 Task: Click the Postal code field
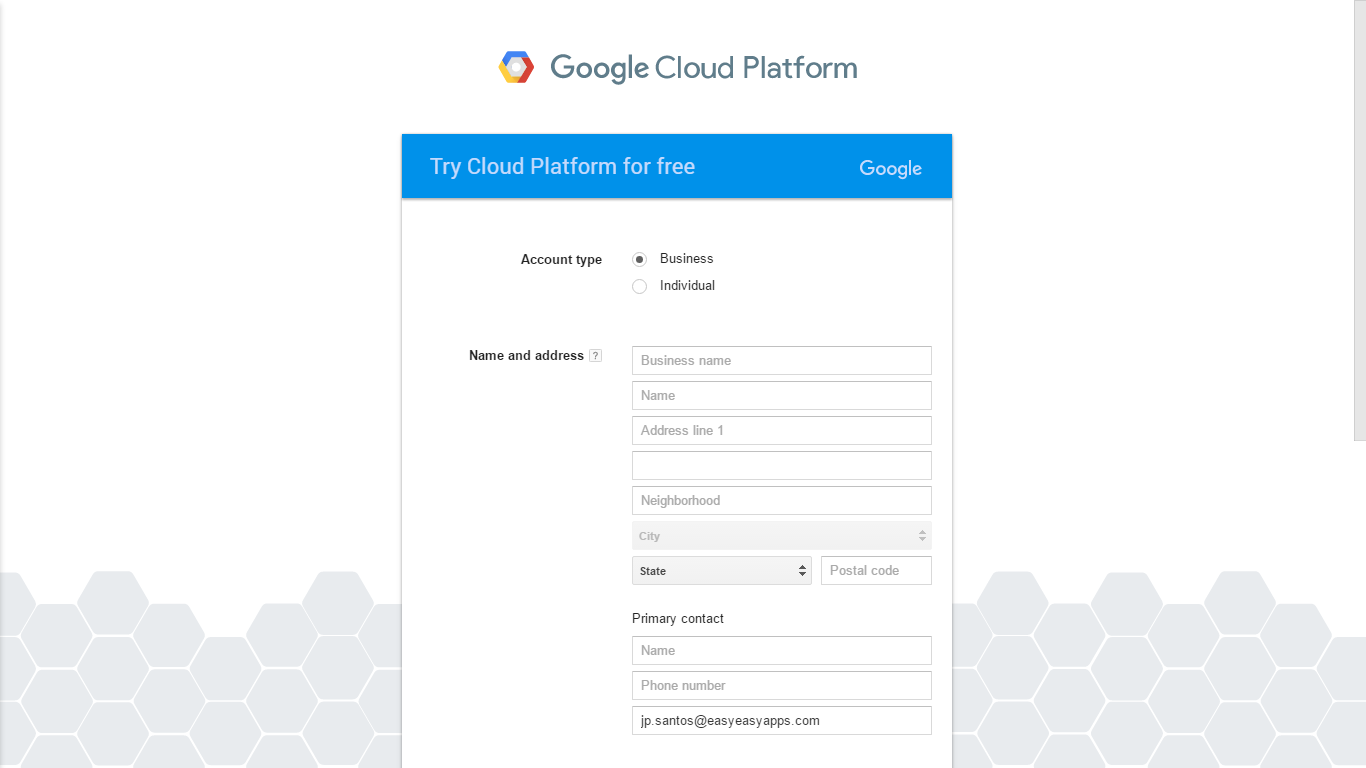coord(876,570)
